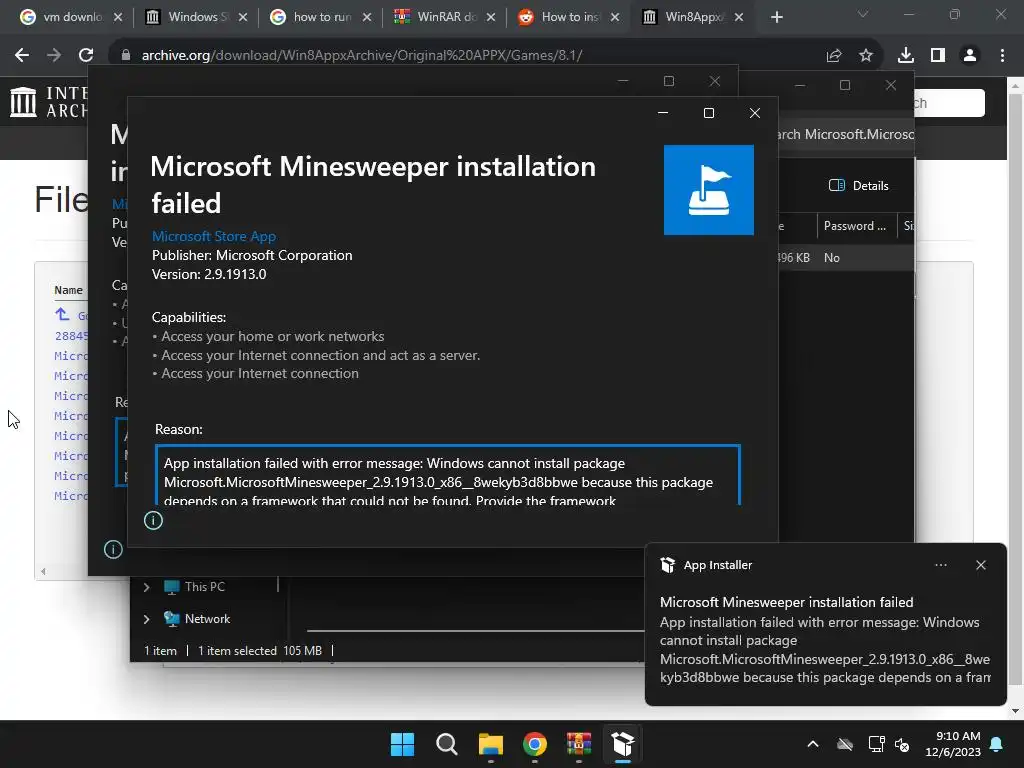Click the Name column header on archive page

pyautogui.click(x=69, y=290)
